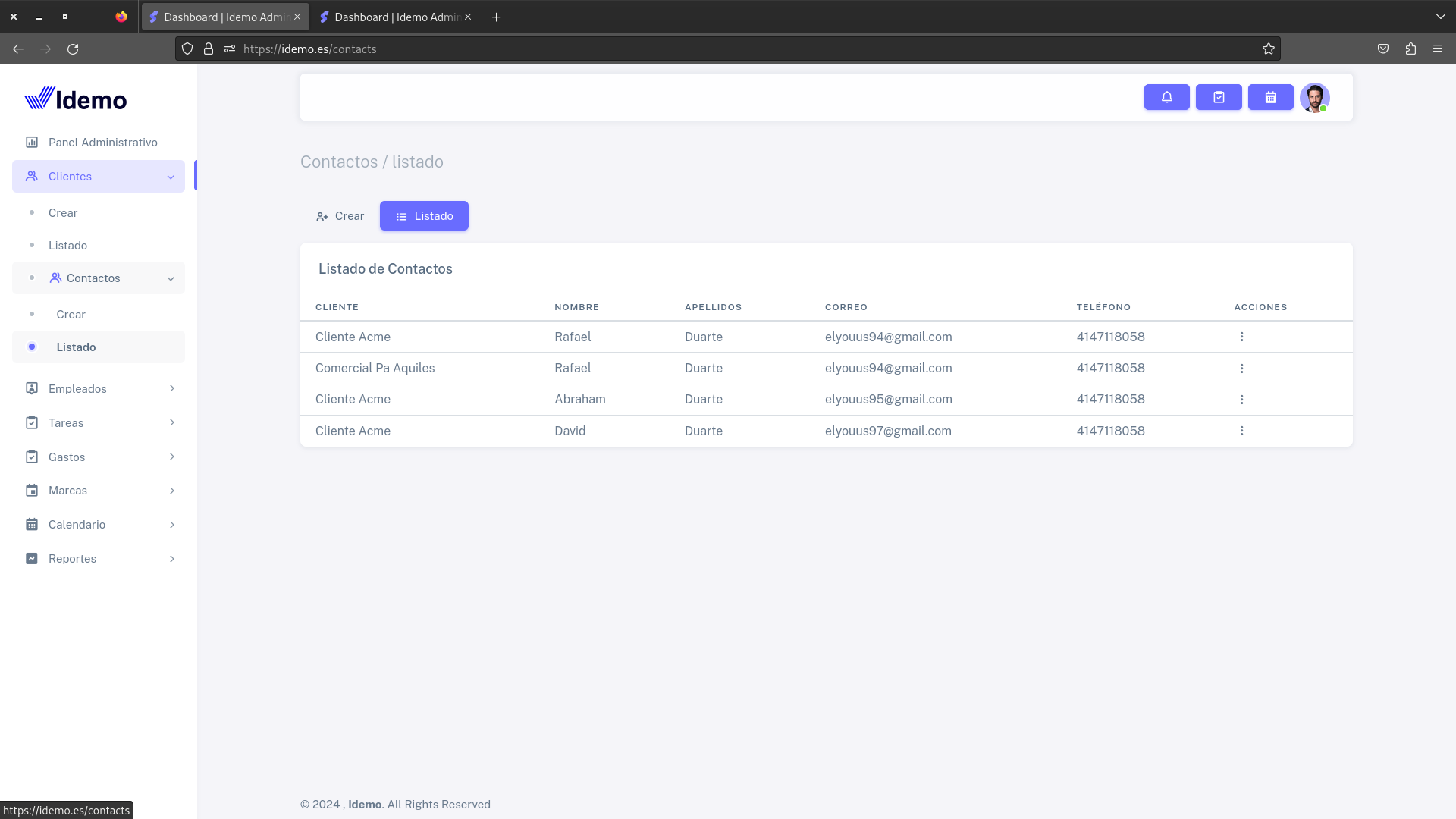The image size is (1456, 819).
Task: Select Listado under Clientes in sidebar
Action: pyautogui.click(x=67, y=246)
